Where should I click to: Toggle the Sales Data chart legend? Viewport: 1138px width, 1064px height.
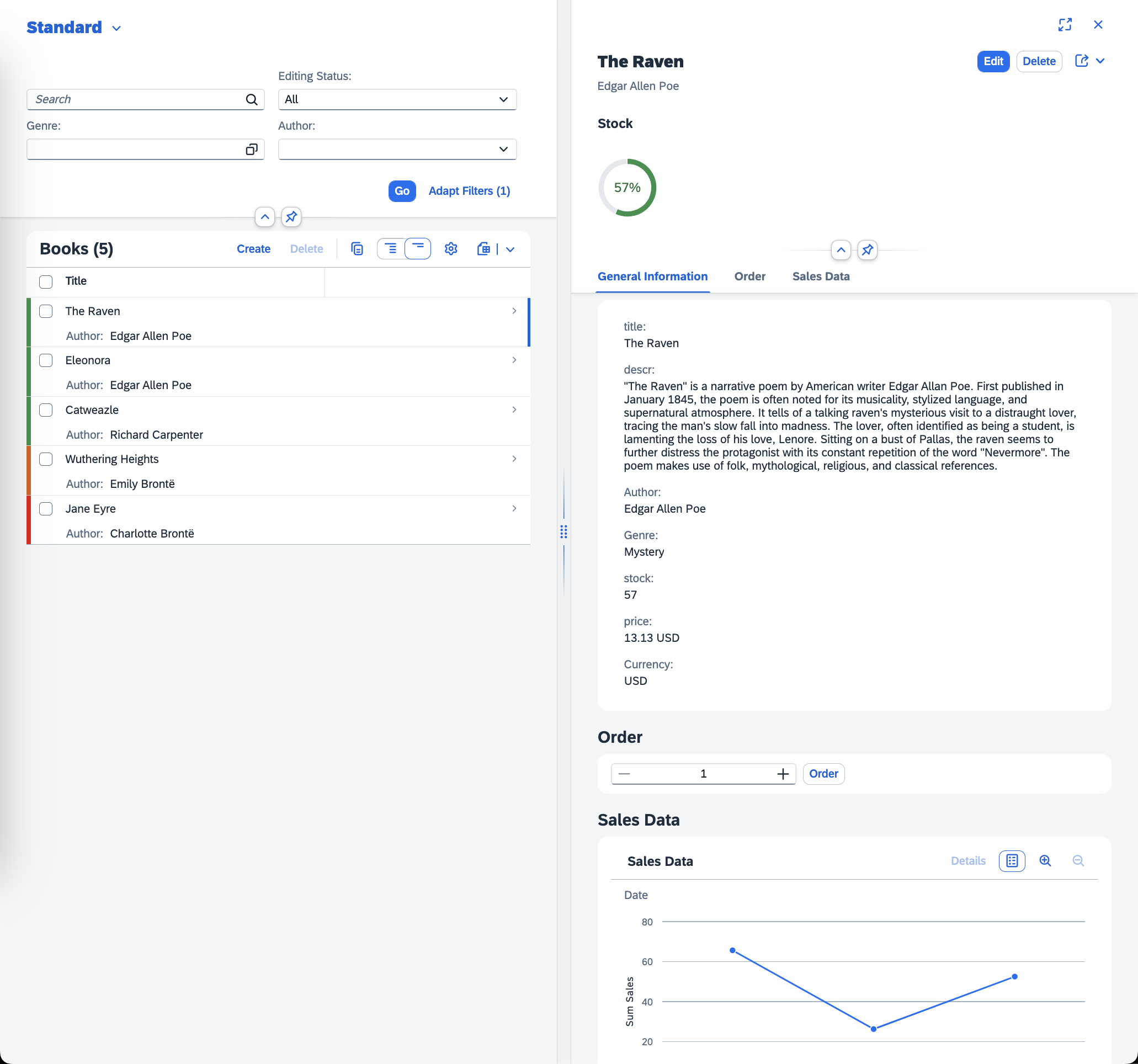click(1012, 861)
